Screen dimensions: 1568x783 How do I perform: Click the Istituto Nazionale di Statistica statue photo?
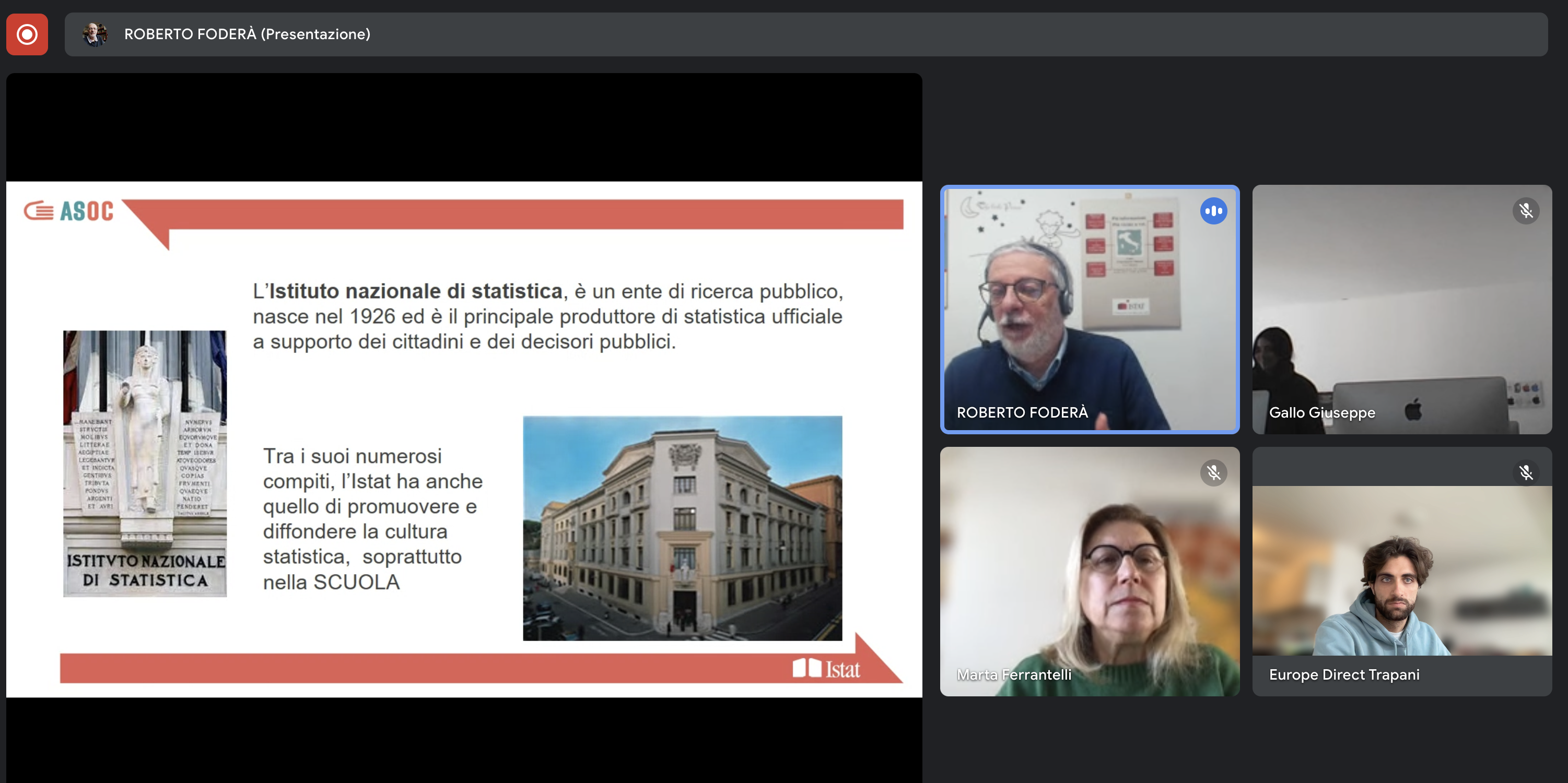coord(145,464)
